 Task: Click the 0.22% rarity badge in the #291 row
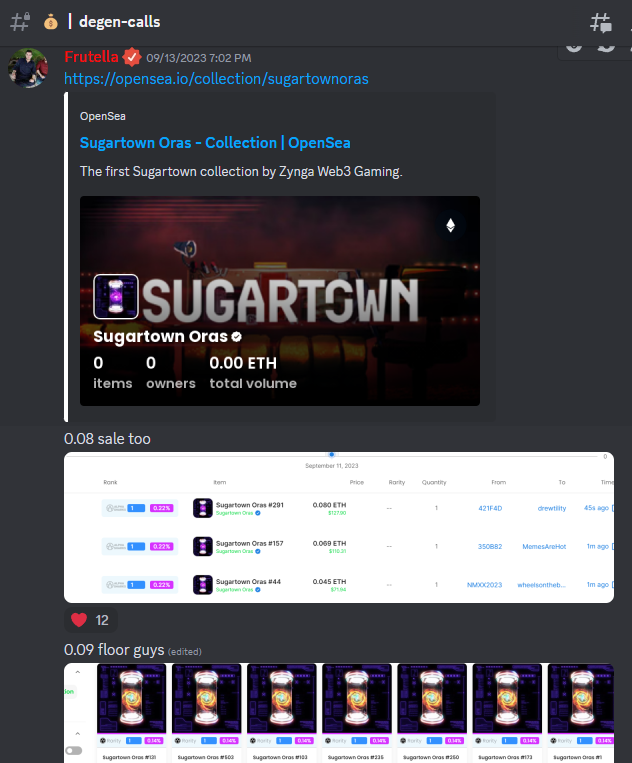(x=162, y=508)
